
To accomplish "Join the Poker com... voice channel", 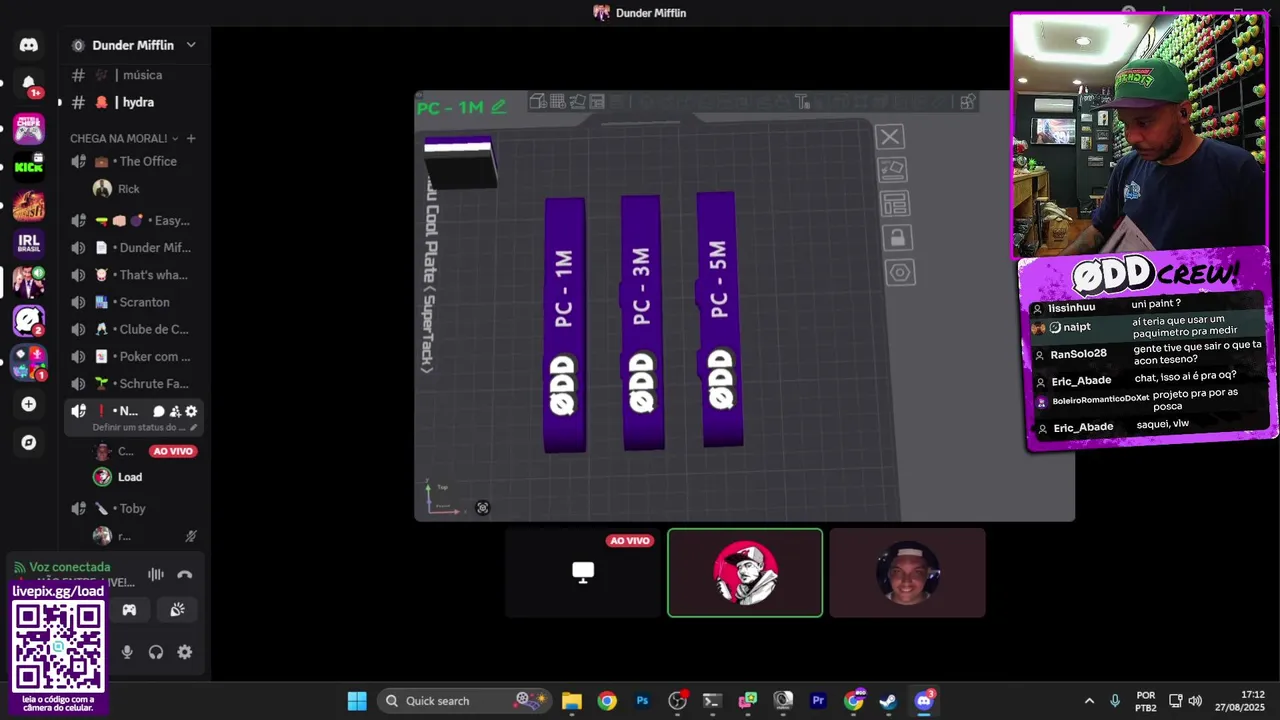I will pyautogui.click(x=134, y=356).
